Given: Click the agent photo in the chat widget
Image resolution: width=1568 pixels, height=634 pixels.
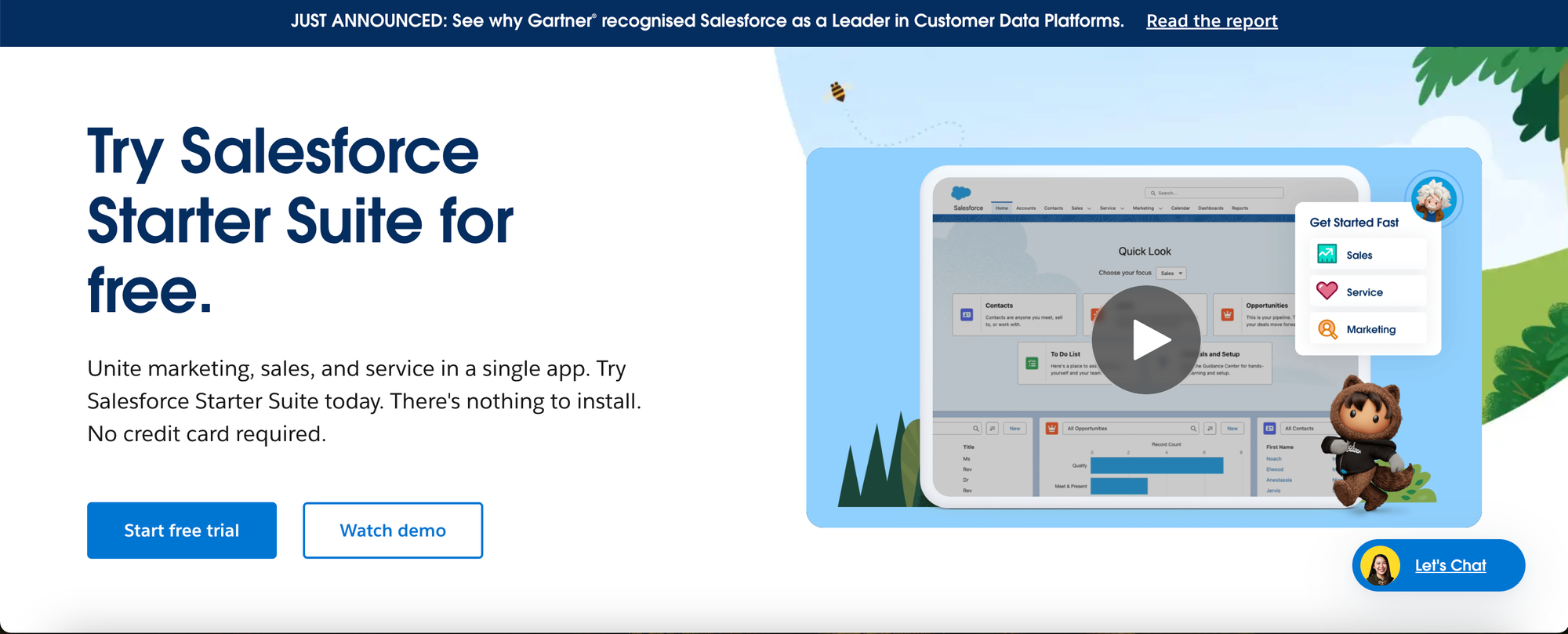Looking at the screenshot, I should point(1381,566).
